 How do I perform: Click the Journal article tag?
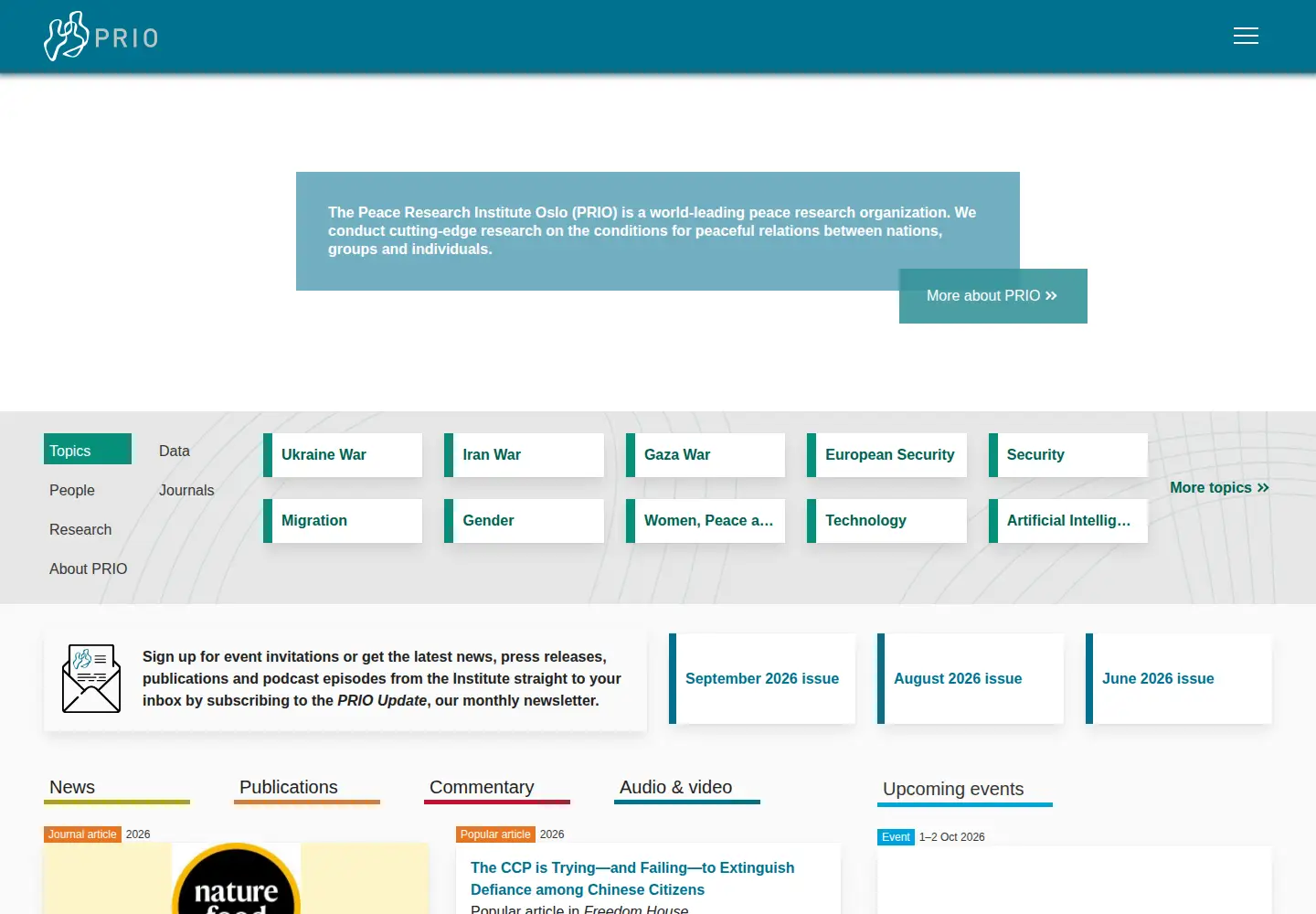pos(82,834)
